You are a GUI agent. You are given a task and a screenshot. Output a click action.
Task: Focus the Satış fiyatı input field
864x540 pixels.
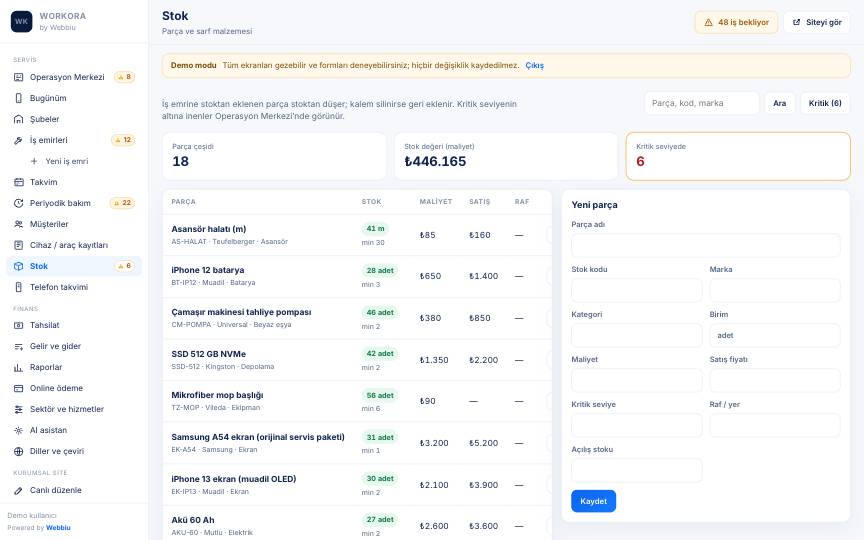[775, 380]
